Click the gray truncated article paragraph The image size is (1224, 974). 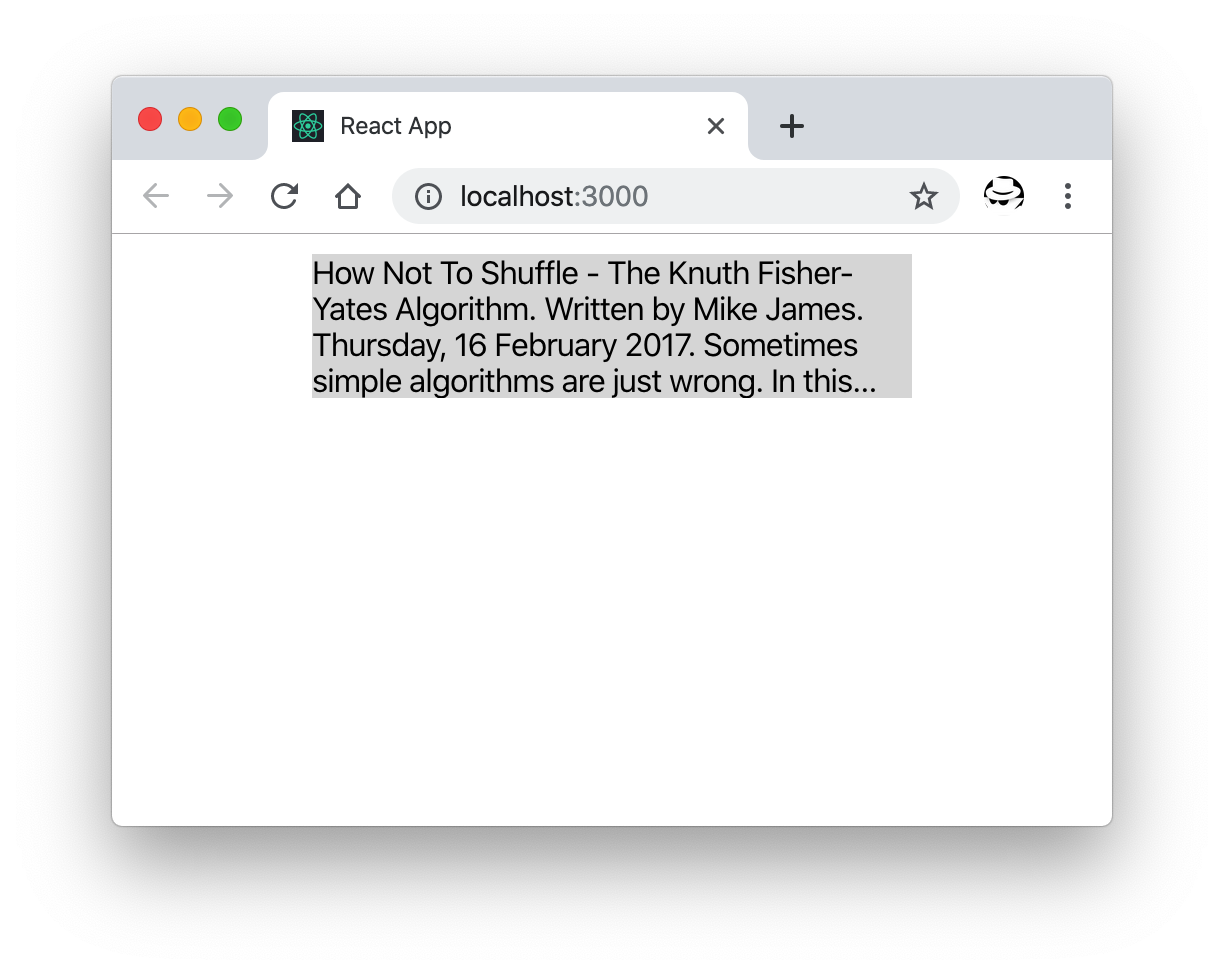pos(612,326)
